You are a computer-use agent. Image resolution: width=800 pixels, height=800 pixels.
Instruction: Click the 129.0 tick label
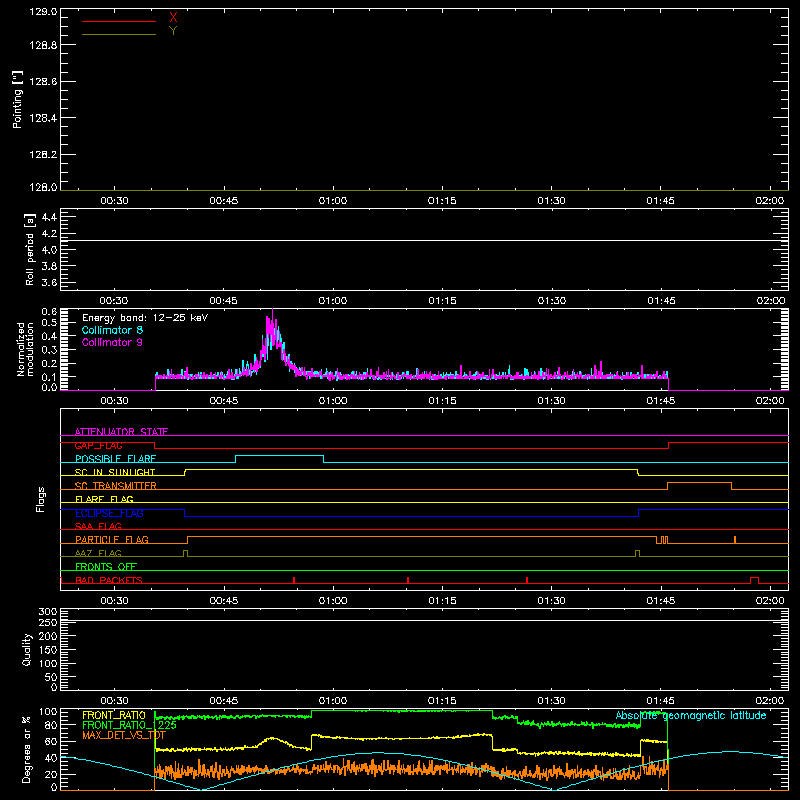click(x=43, y=12)
